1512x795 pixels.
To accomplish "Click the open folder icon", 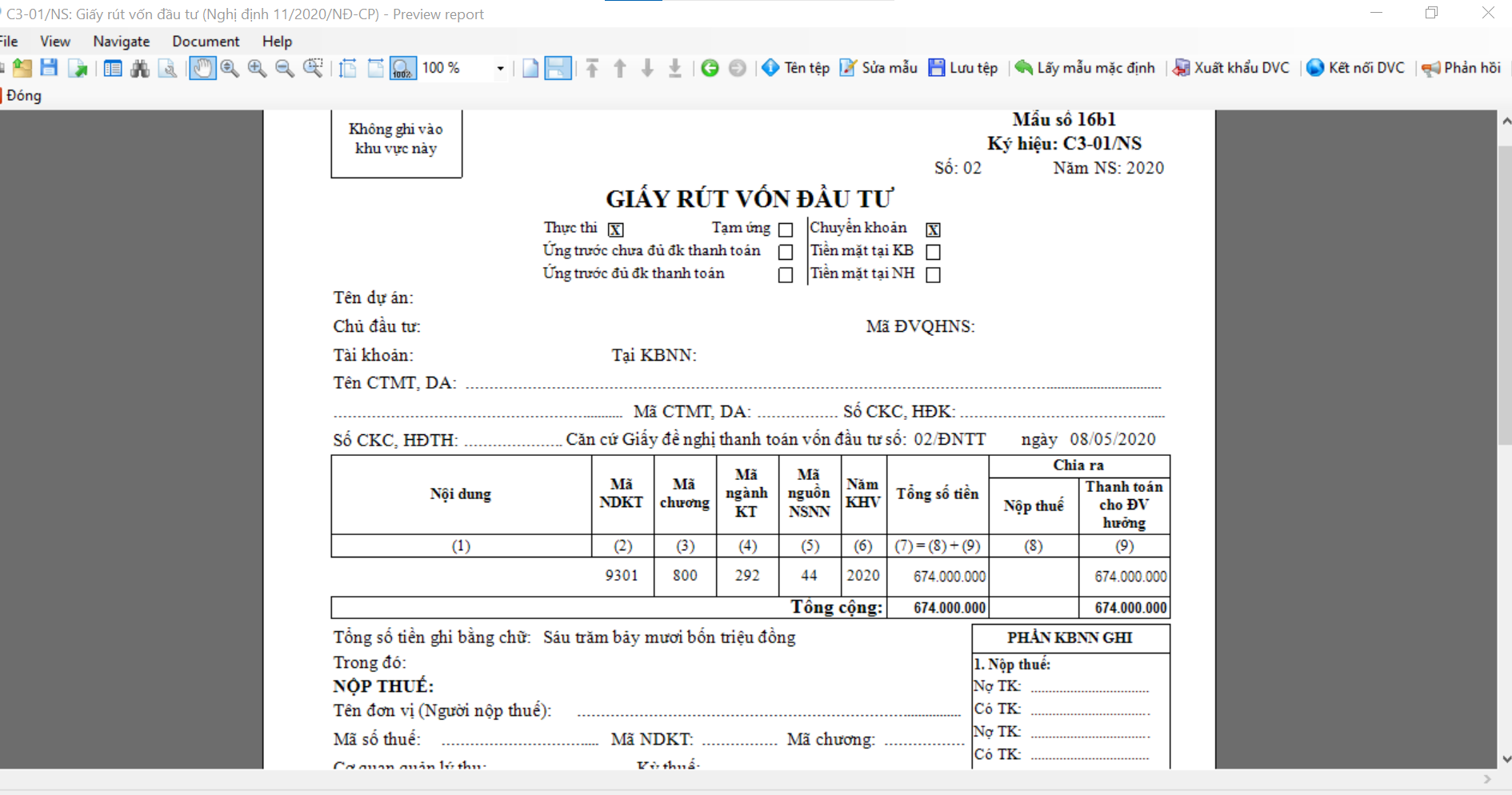I will (22, 69).
